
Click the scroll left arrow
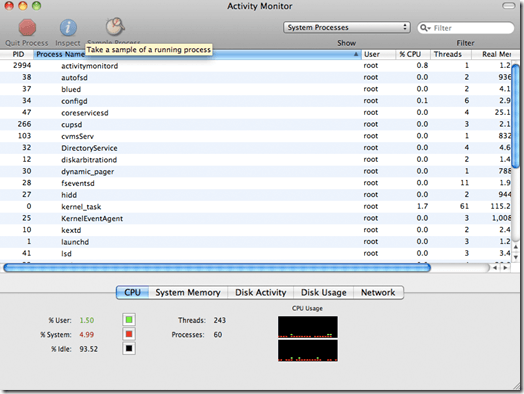(495, 268)
